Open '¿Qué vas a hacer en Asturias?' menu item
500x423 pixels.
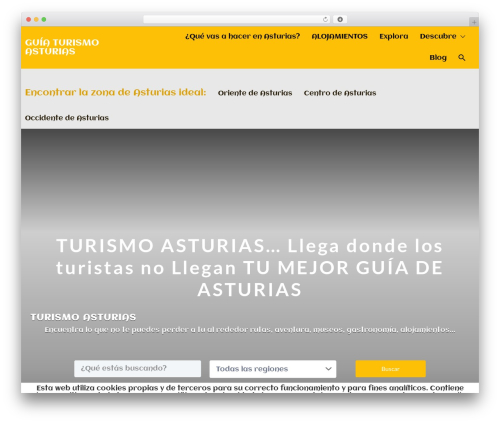[x=242, y=36]
